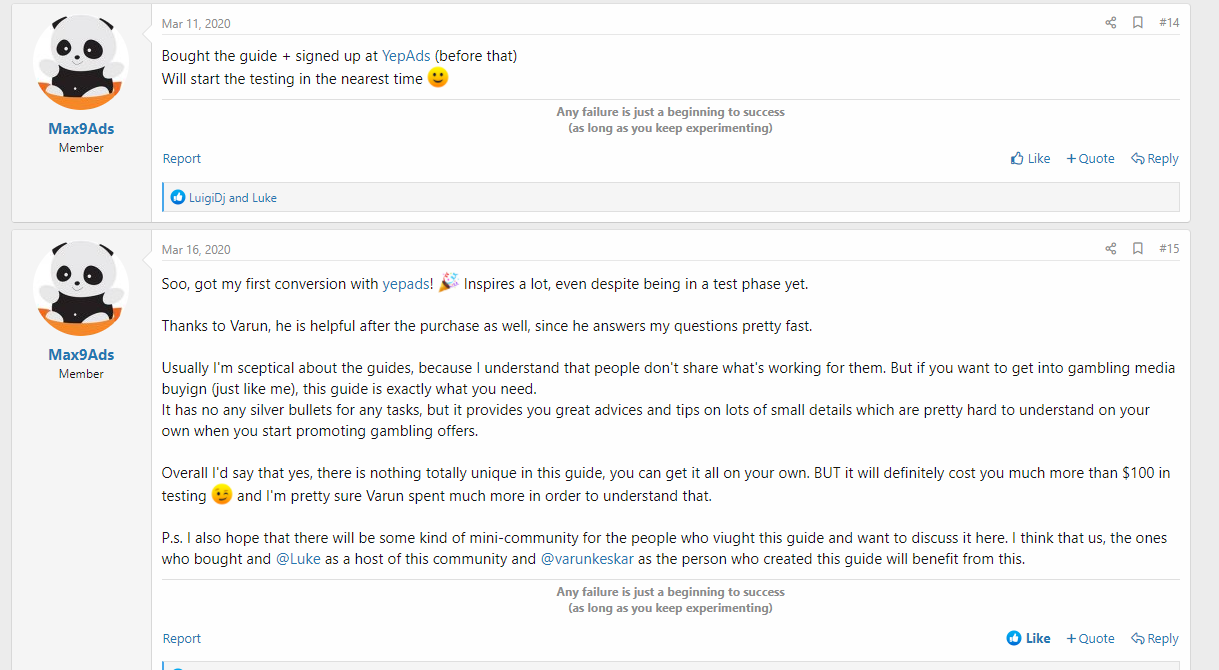Report post #15
Screen dimensions: 1219x670
click(x=182, y=639)
